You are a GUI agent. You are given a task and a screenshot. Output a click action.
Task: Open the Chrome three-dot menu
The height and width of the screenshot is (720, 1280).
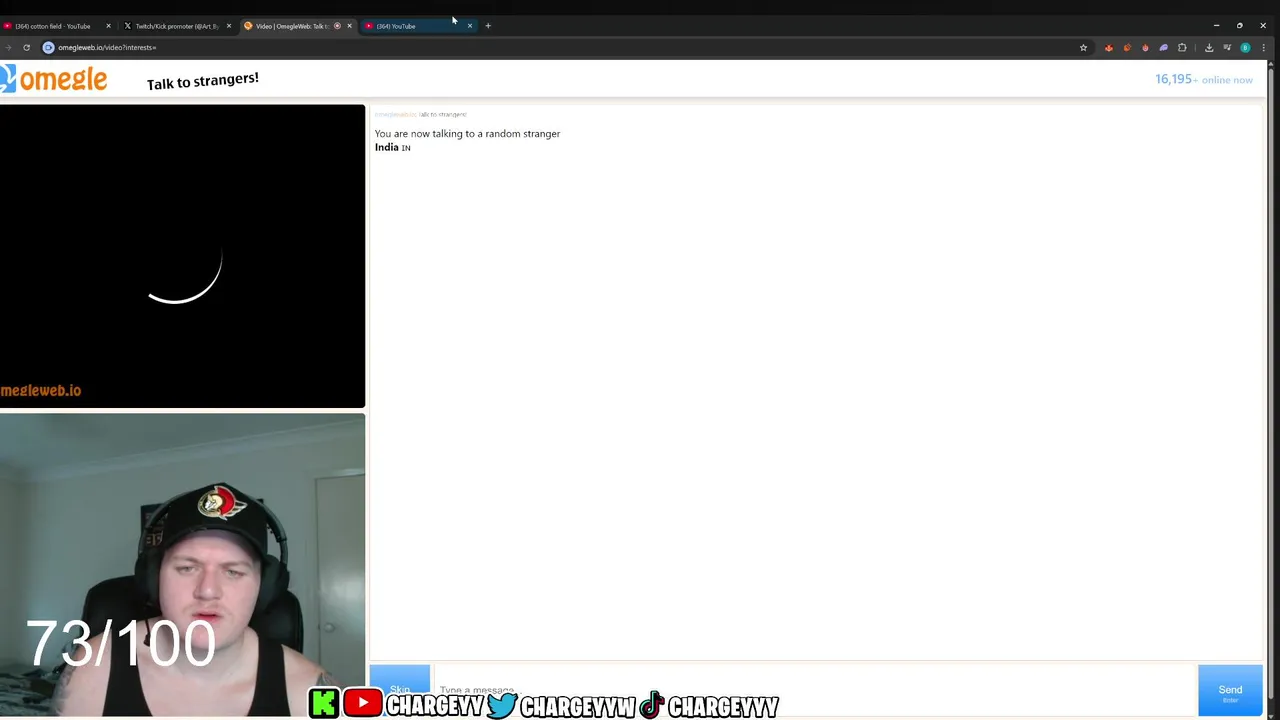[1264, 47]
